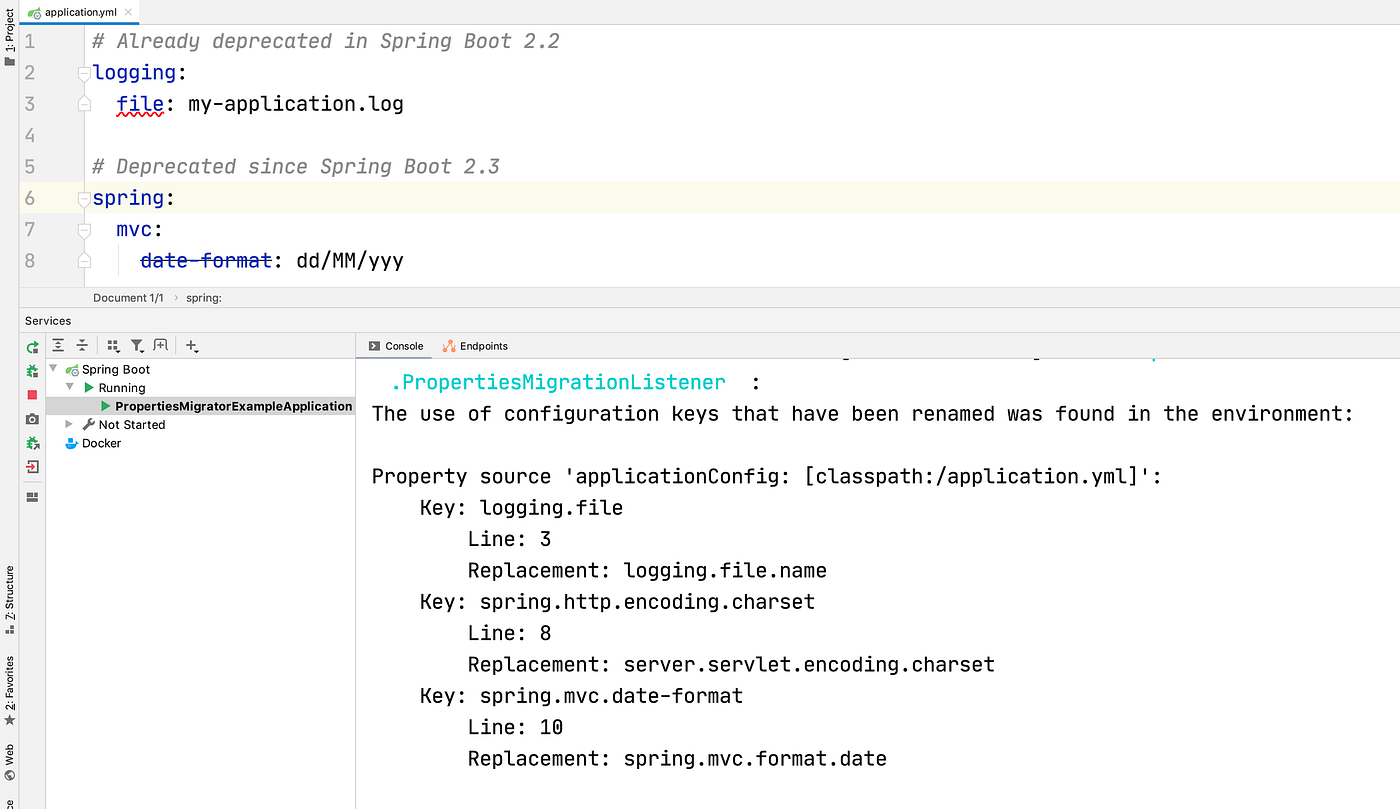The width and height of the screenshot is (1400, 809).
Task: Click Key: spring.http.encoding.charset in the console
Action: click(617, 602)
